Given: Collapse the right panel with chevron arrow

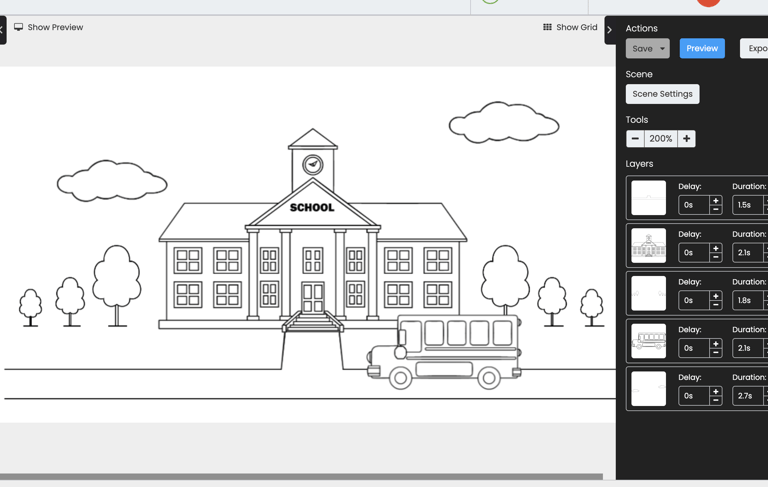Looking at the screenshot, I should [x=609, y=30].
